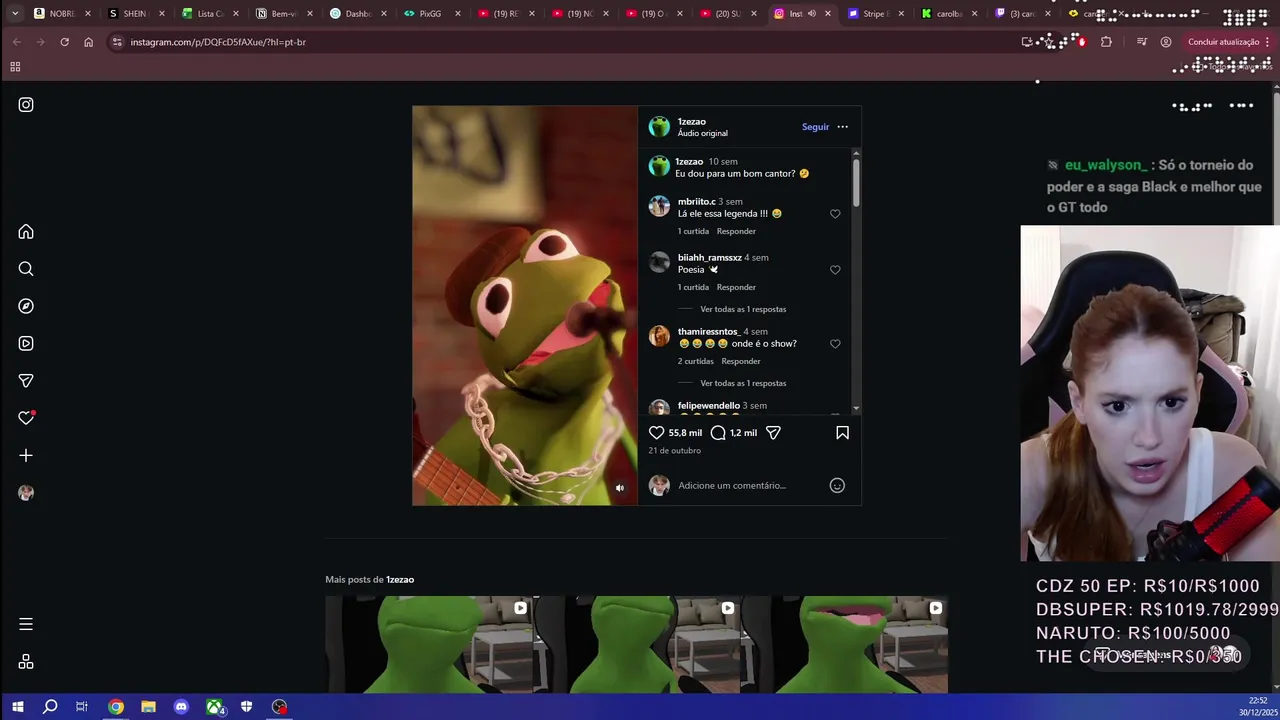Open Windows Start menu
Image resolution: width=1280 pixels, height=720 pixels.
[x=17, y=707]
